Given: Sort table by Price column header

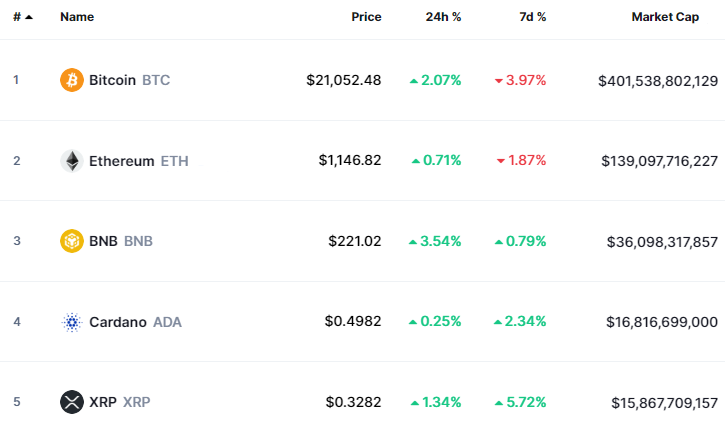Looking at the screenshot, I should 366,17.
